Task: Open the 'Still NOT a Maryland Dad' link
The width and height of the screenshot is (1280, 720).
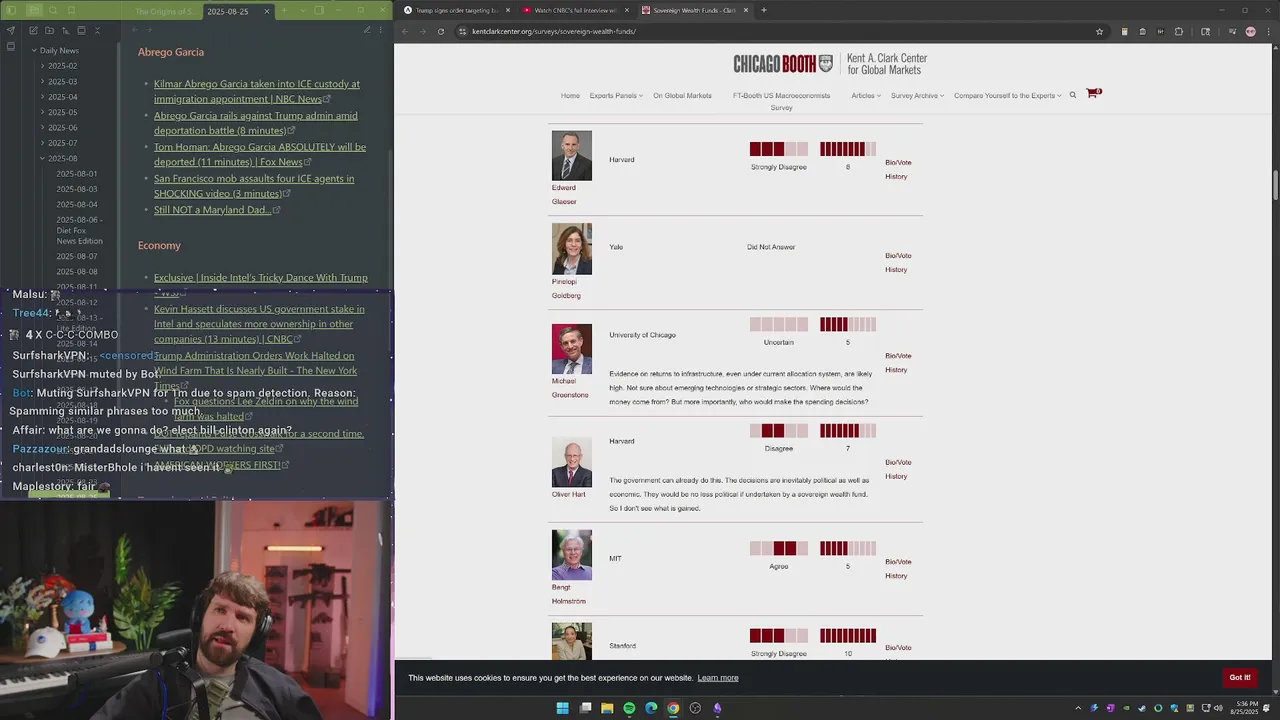Action: tap(212, 210)
